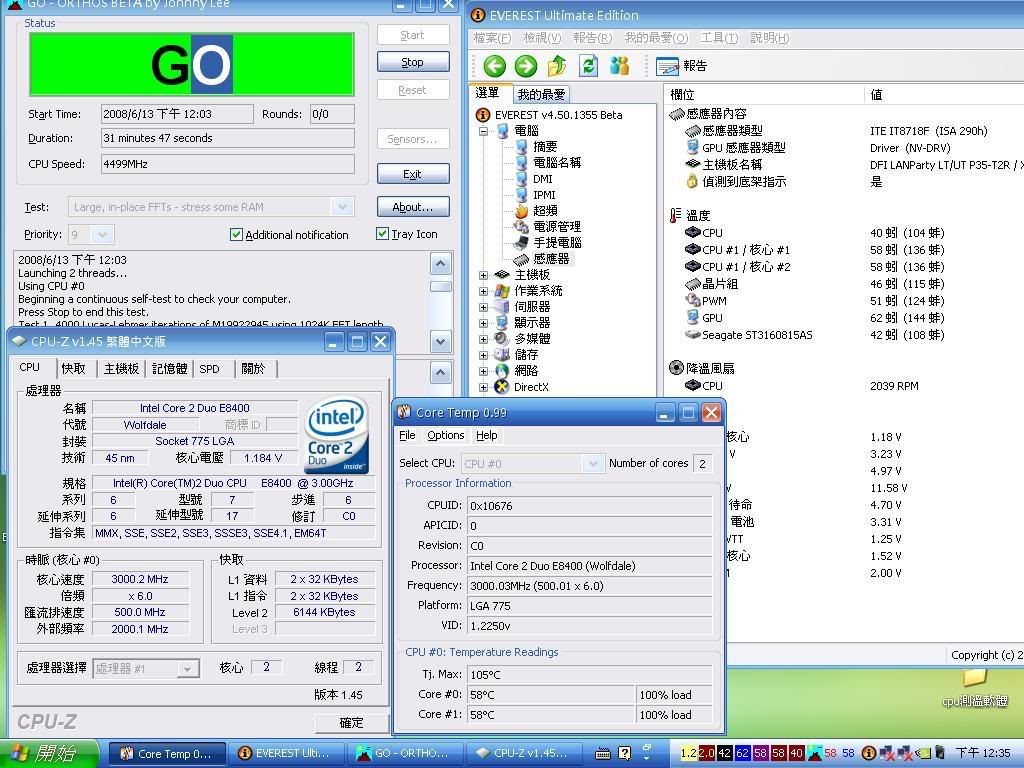Click the ORTHOS Exit button

pos(413,174)
